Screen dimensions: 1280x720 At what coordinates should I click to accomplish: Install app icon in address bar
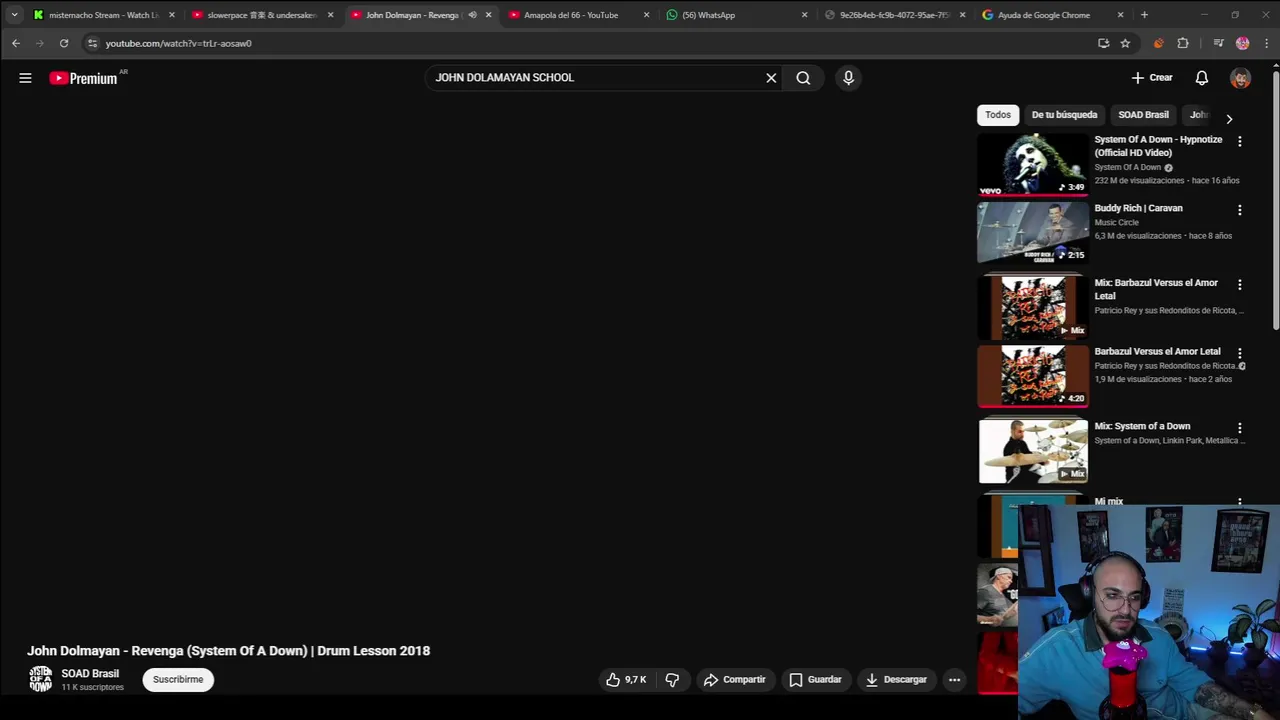(x=1103, y=43)
